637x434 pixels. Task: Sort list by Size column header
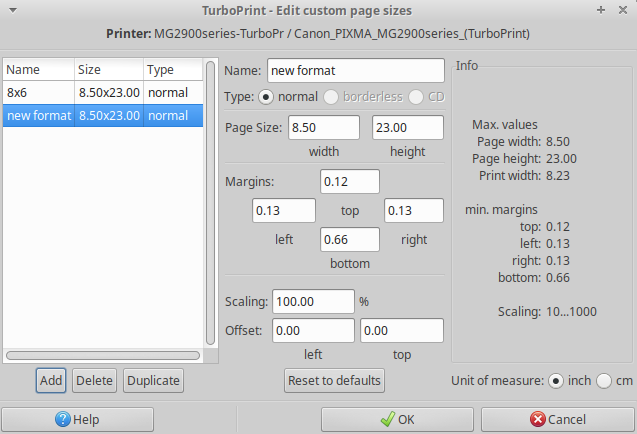108,70
